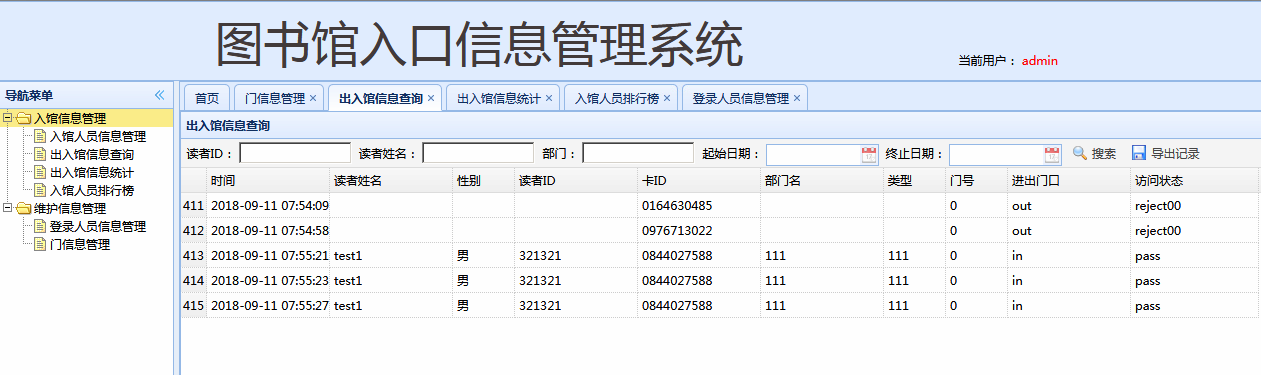Collapse the 维护信息管理 tree node

pos(8,209)
